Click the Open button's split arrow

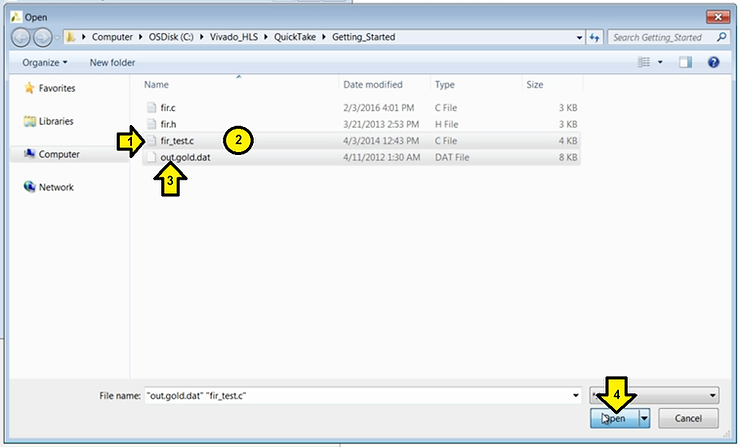tap(645, 418)
